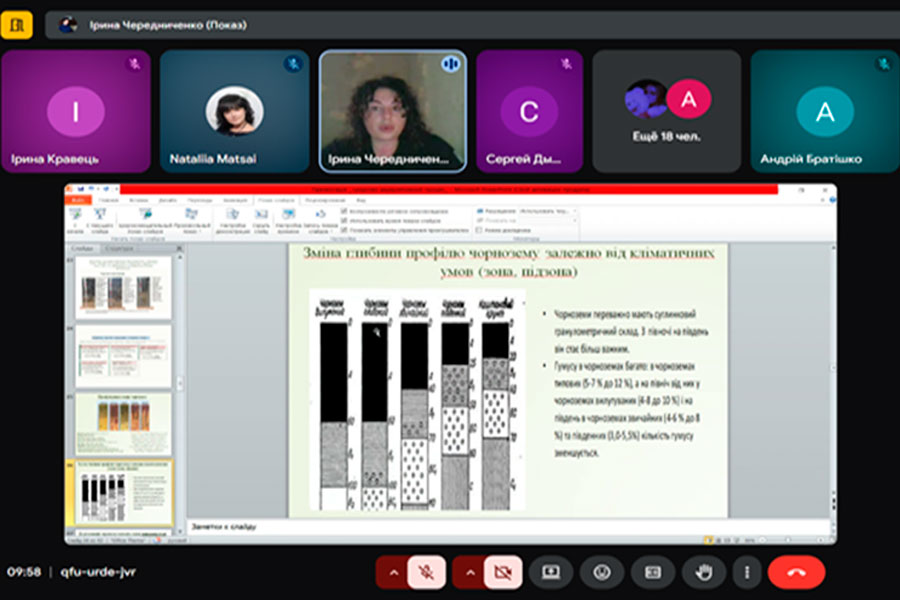The height and width of the screenshot is (600, 900).
Task: Click the presenter name Ірина Чередниченко (Показ)
Action: click(x=168, y=25)
